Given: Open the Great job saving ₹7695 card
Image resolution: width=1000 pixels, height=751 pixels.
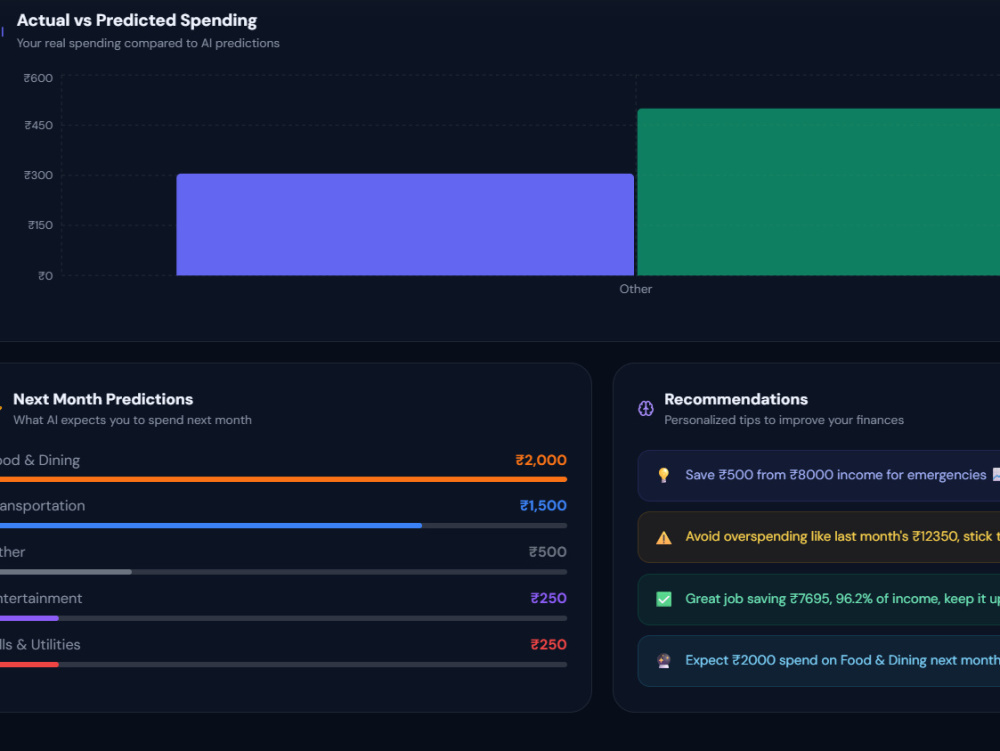Looking at the screenshot, I should click(819, 599).
